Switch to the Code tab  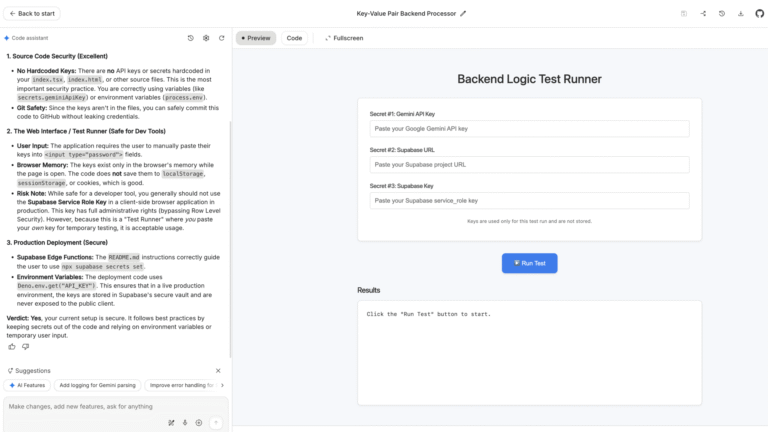(294, 38)
